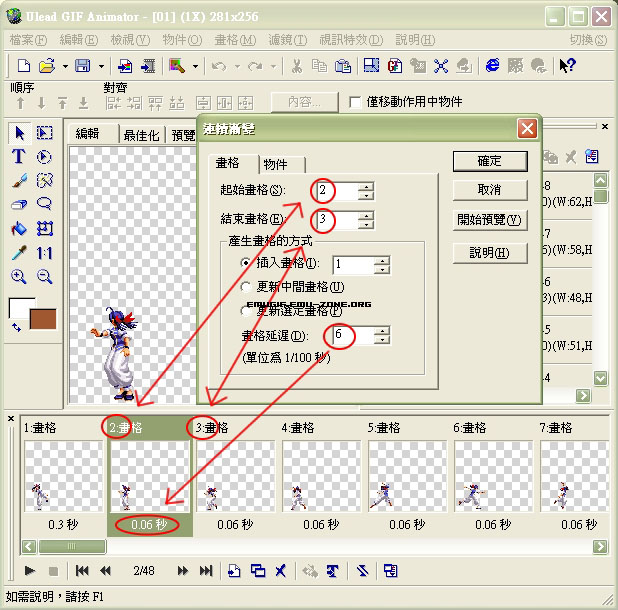Step to the next frame

point(182,570)
